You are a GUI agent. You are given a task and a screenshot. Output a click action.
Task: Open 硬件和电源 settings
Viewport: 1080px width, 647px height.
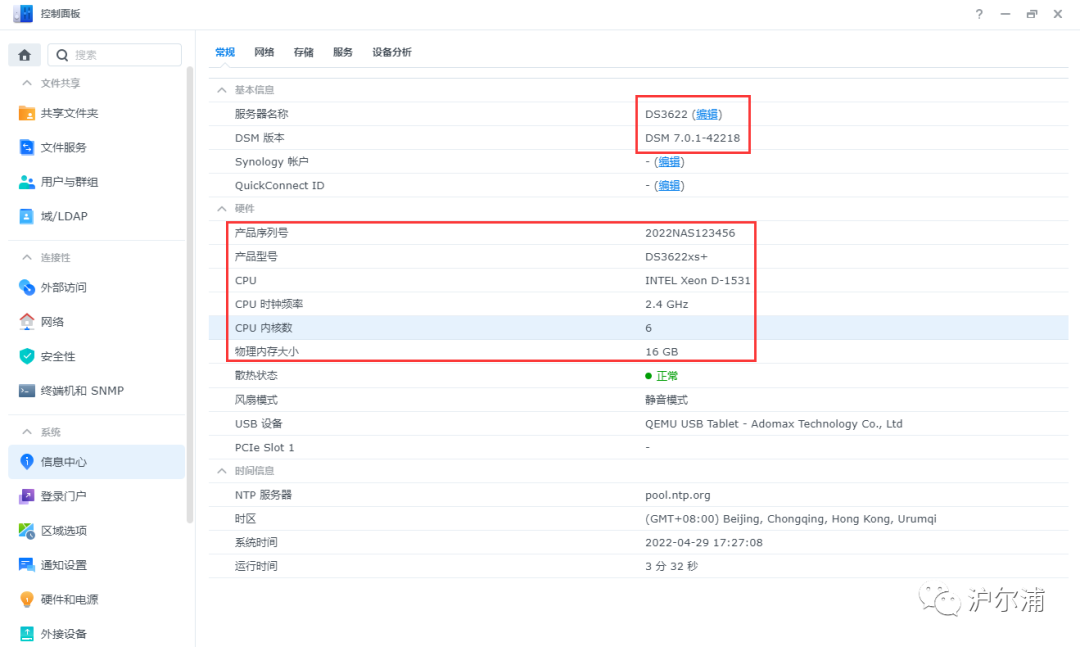[x=72, y=599]
